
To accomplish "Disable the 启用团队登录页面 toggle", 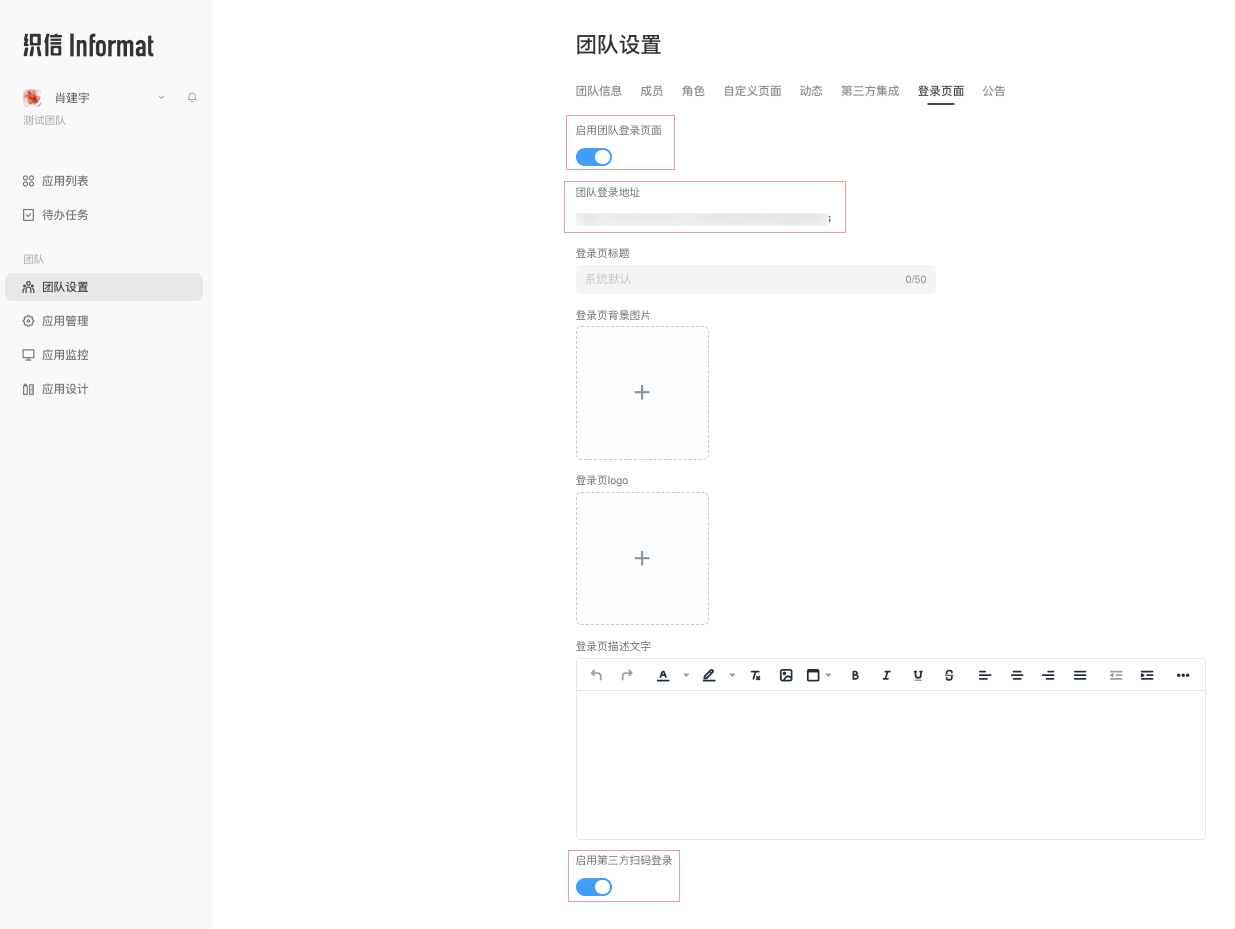I will click(x=593, y=157).
